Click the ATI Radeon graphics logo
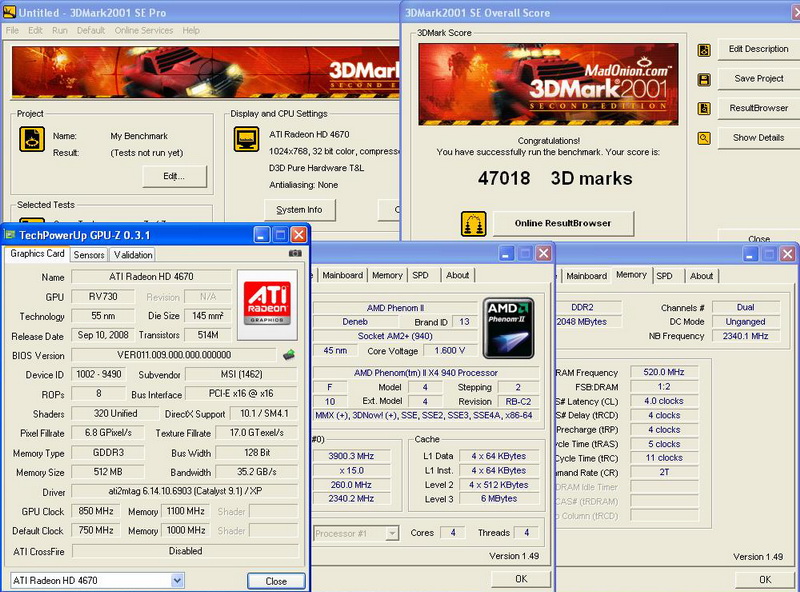The height and width of the screenshot is (592, 800). 267,305
